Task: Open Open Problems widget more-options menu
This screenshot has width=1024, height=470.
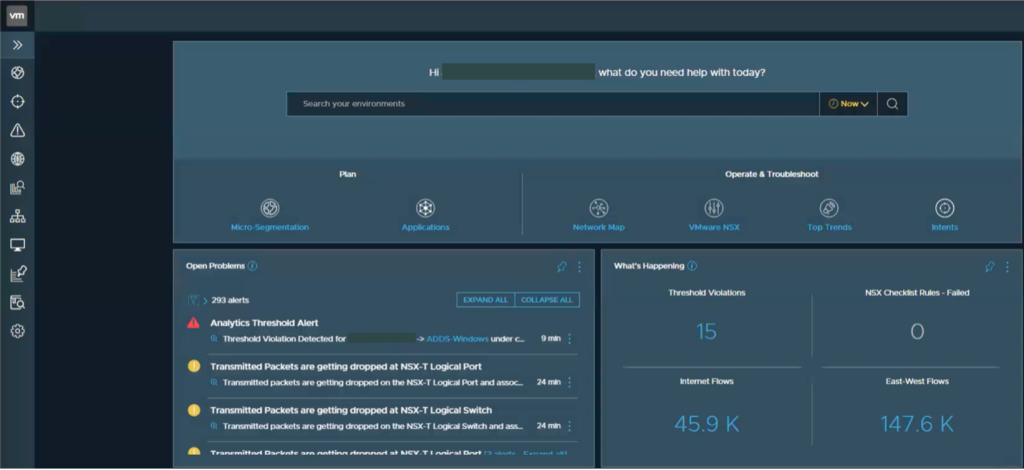Action: tap(579, 267)
